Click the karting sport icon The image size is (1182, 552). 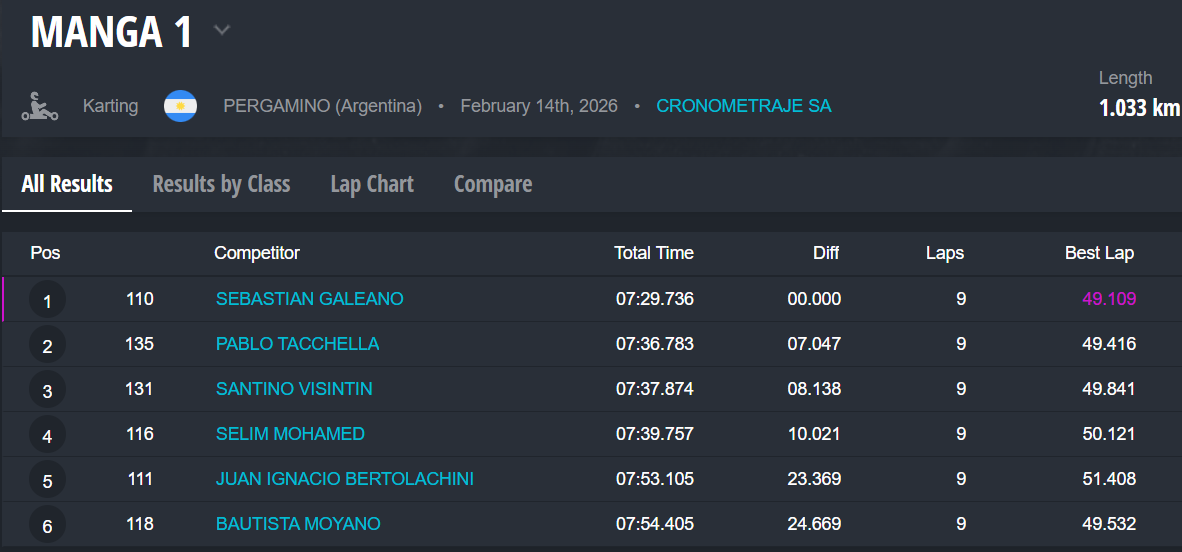click(x=39, y=106)
